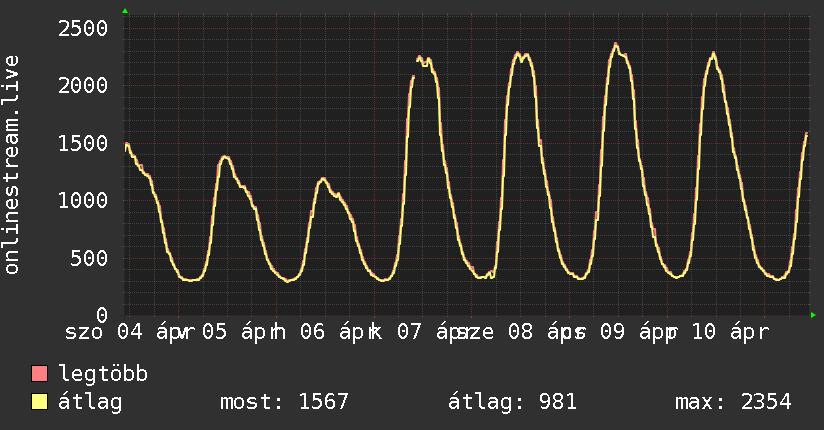Click the green arrow at x-axis end
Viewport: 824px width, 430px height.
pos(813,315)
